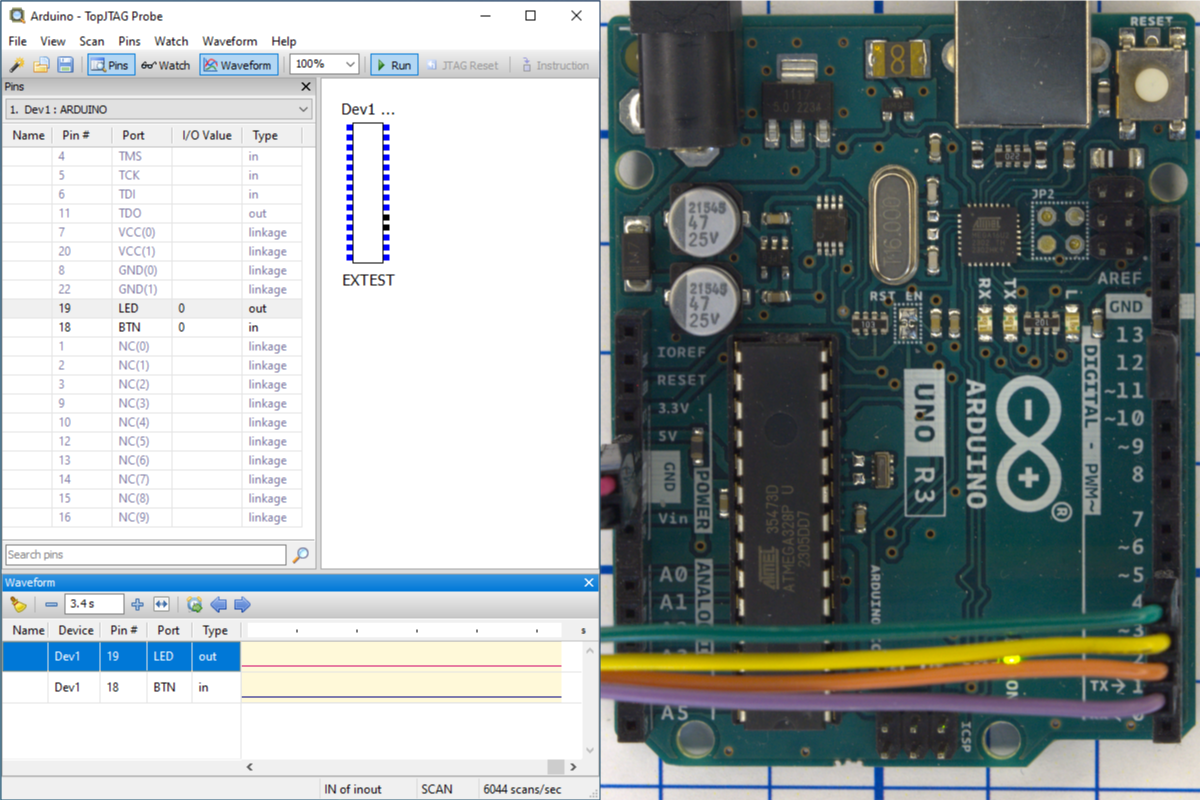1200x800 pixels.
Task: Open the File menu
Action: [18, 41]
